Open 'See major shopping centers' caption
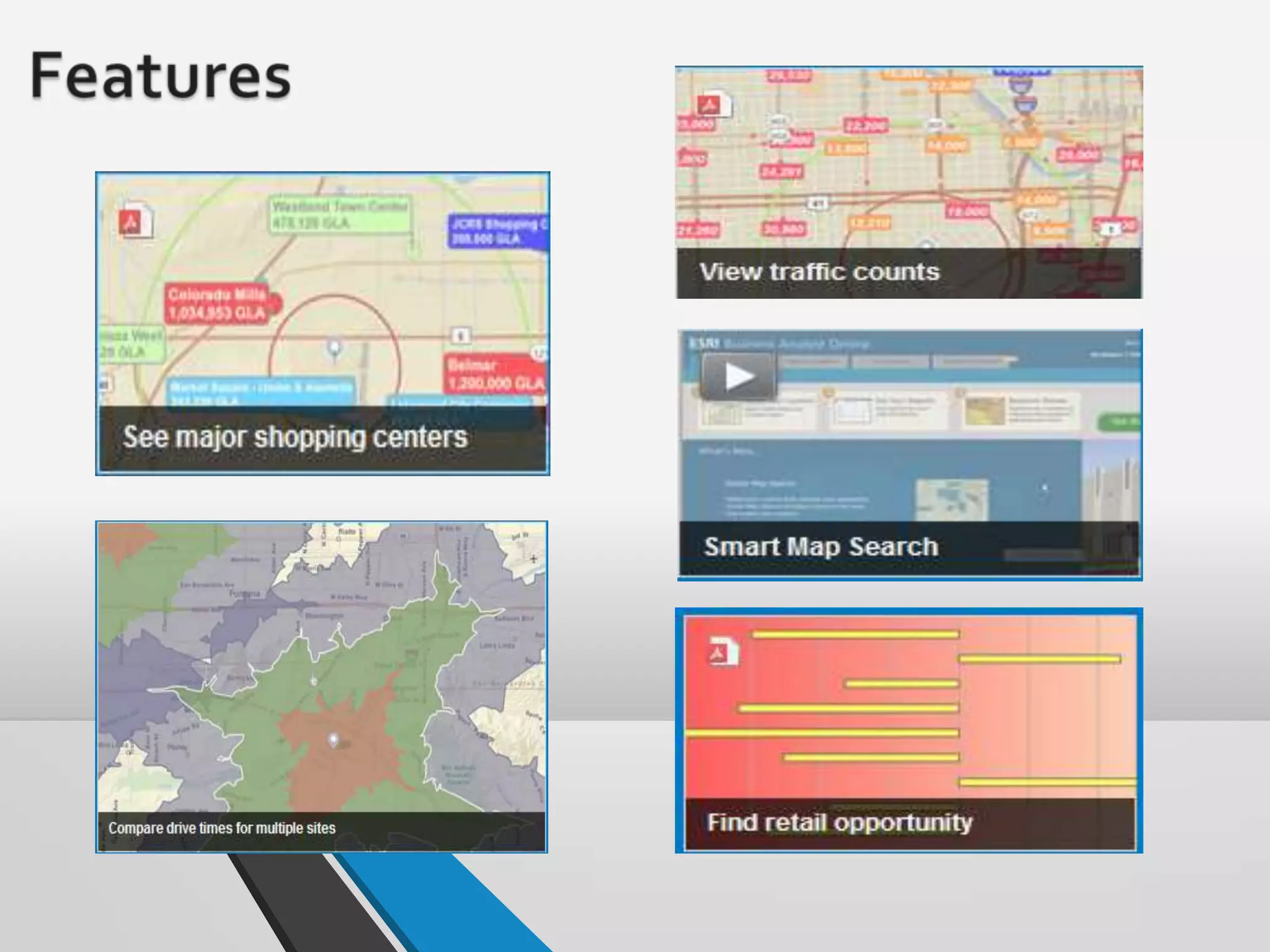 295,438
